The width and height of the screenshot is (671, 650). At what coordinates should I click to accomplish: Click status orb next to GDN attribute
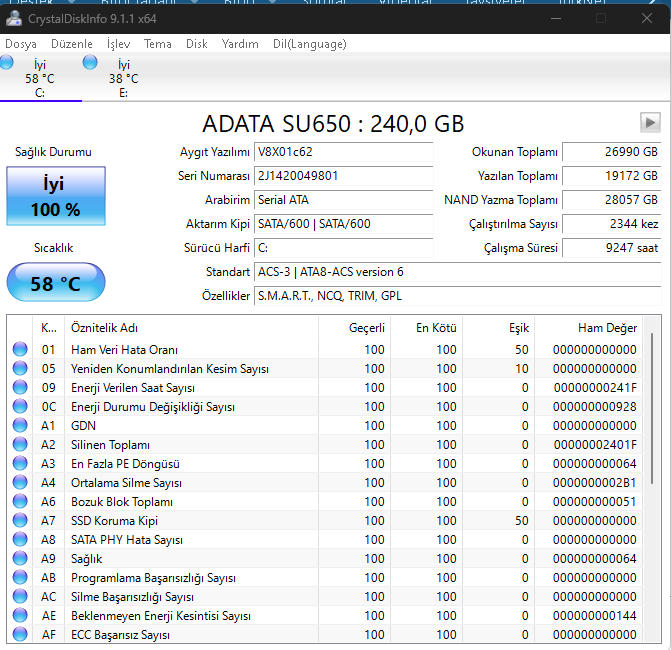20,426
